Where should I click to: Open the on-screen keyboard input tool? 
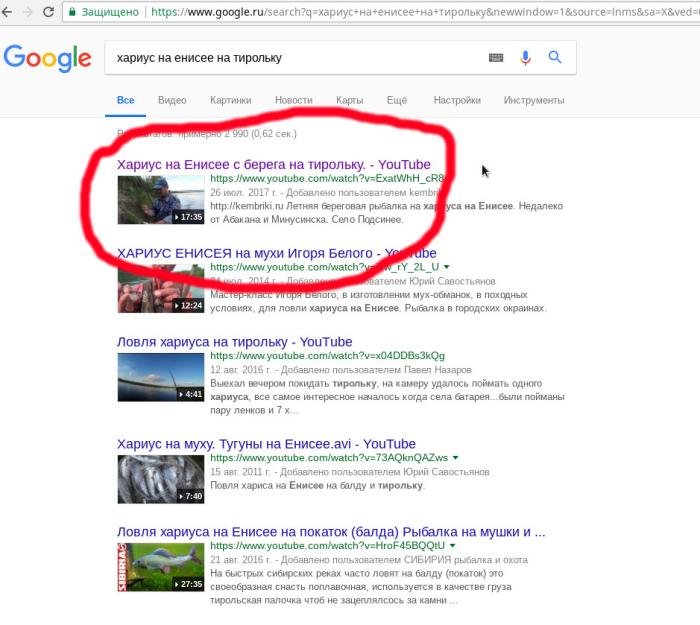coord(496,58)
